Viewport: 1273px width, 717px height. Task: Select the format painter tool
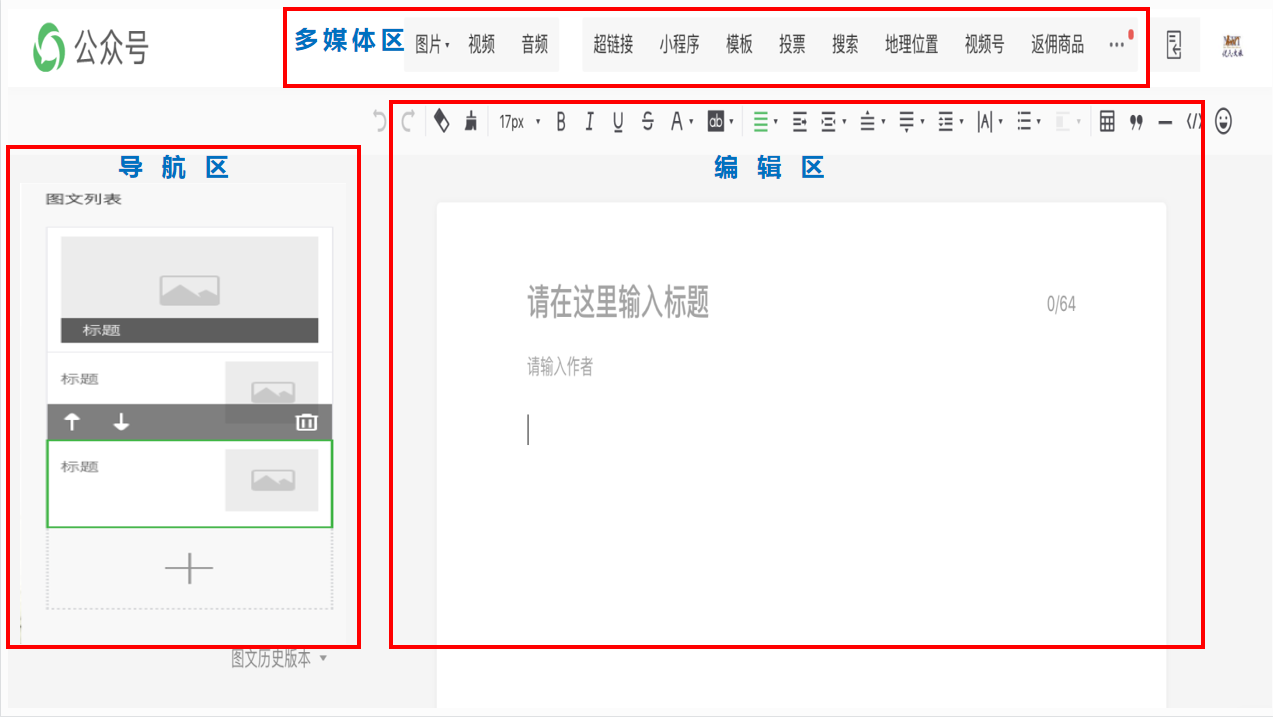469,120
